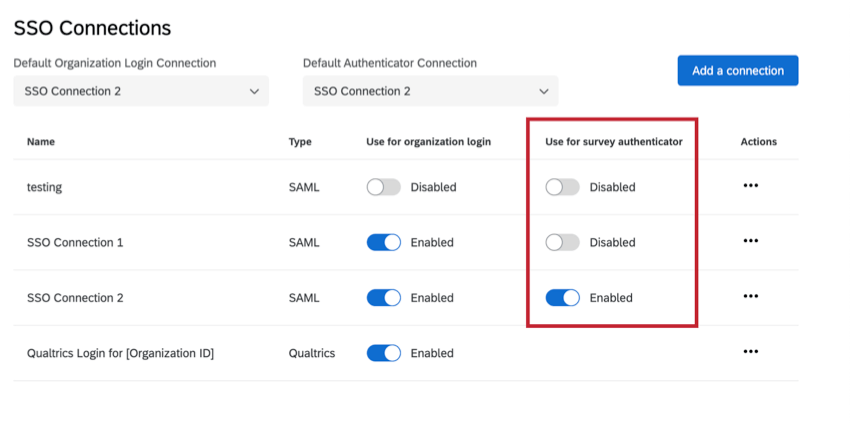Click the Type column header
Image resolution: width=850 pixels, height=423 pixels.
click(300, 142)
